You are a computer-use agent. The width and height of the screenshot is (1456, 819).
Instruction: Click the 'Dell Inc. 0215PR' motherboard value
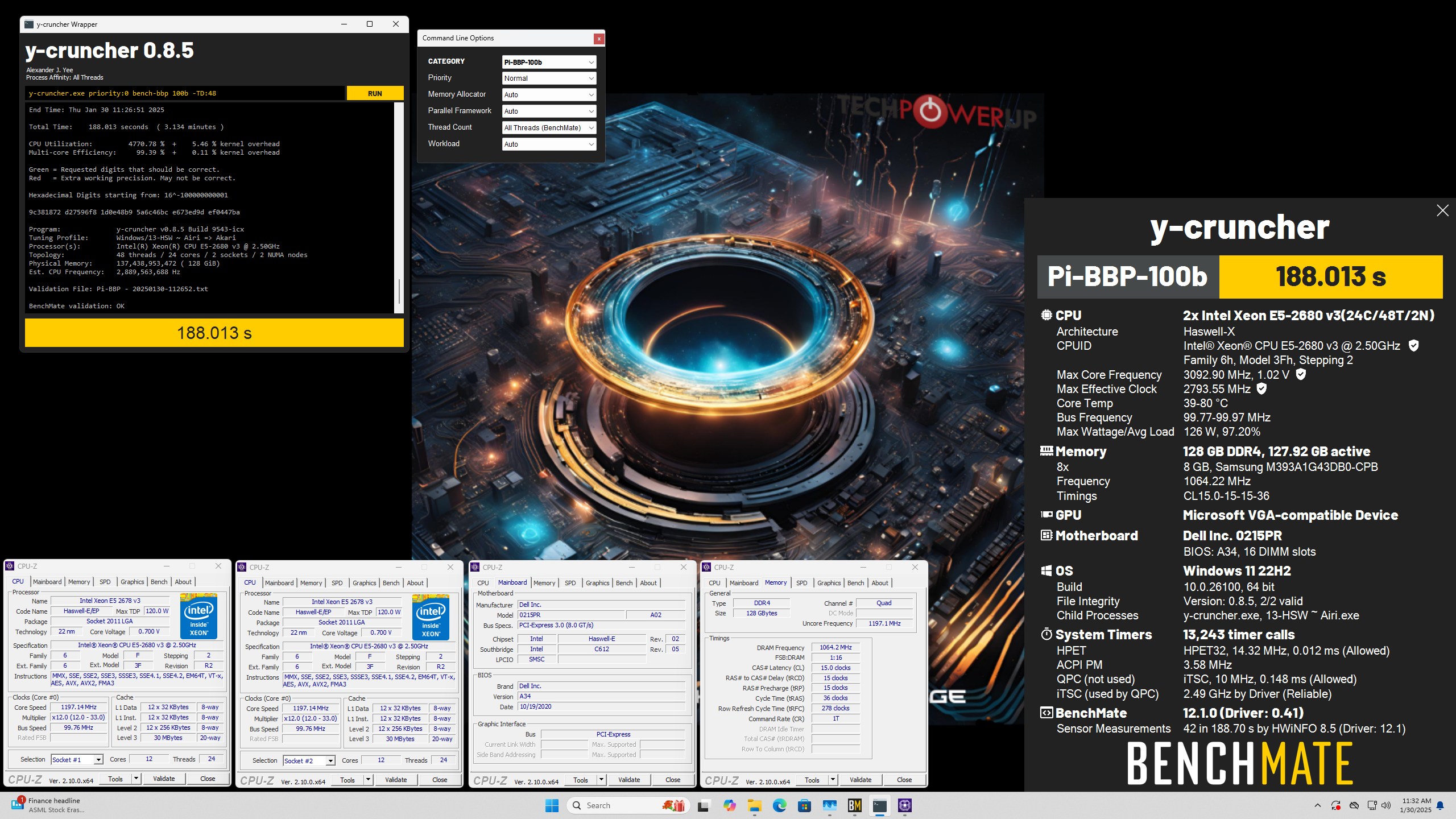tap(1232, 536)
